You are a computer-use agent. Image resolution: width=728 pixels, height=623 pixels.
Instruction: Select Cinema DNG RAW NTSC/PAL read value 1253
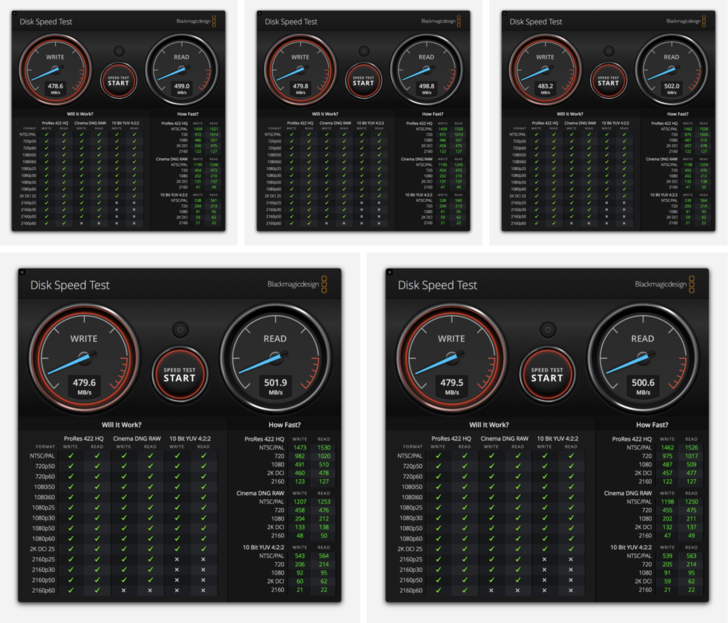click(x=324, y=501)
